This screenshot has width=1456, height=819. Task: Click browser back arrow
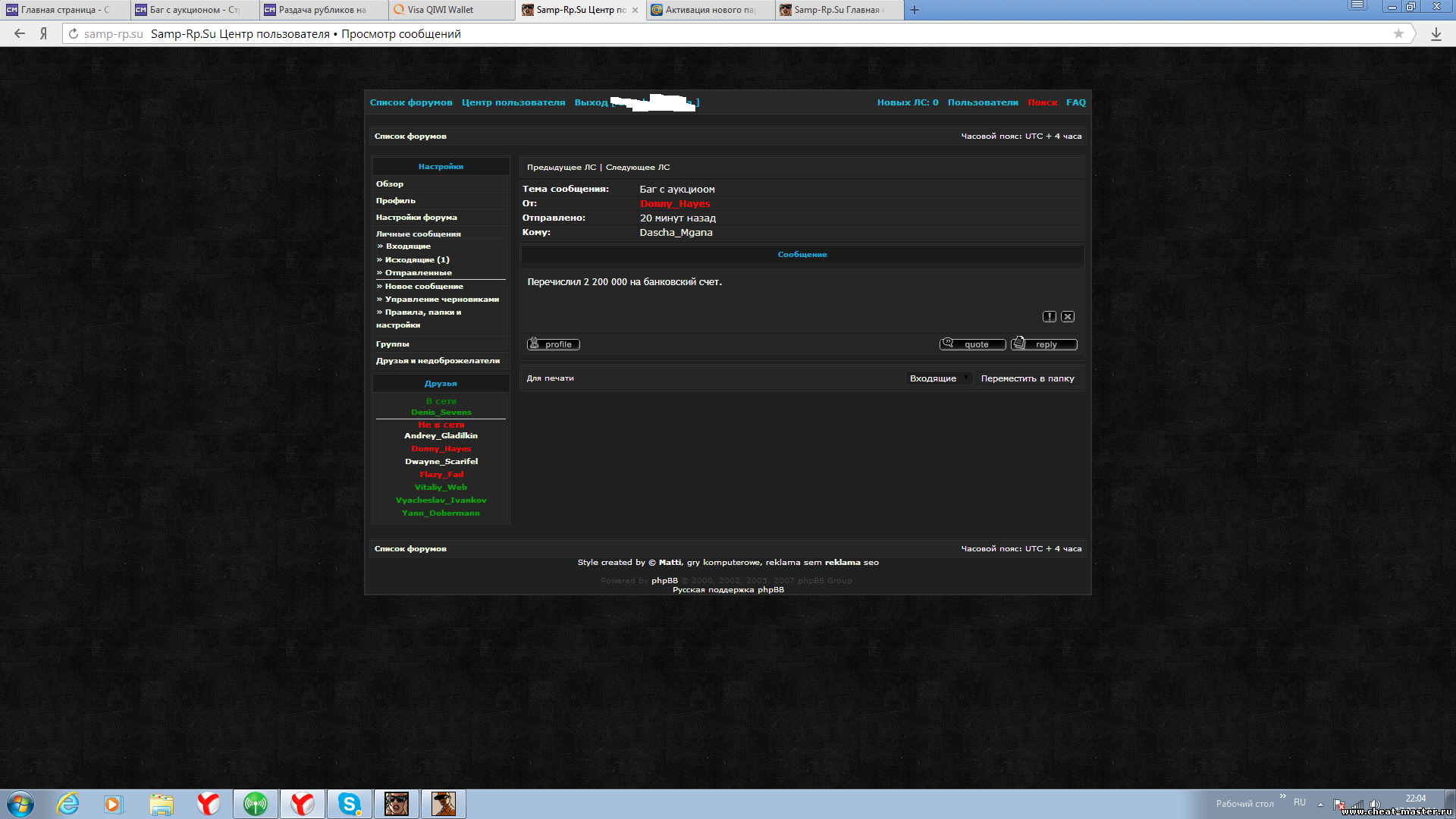20,33
